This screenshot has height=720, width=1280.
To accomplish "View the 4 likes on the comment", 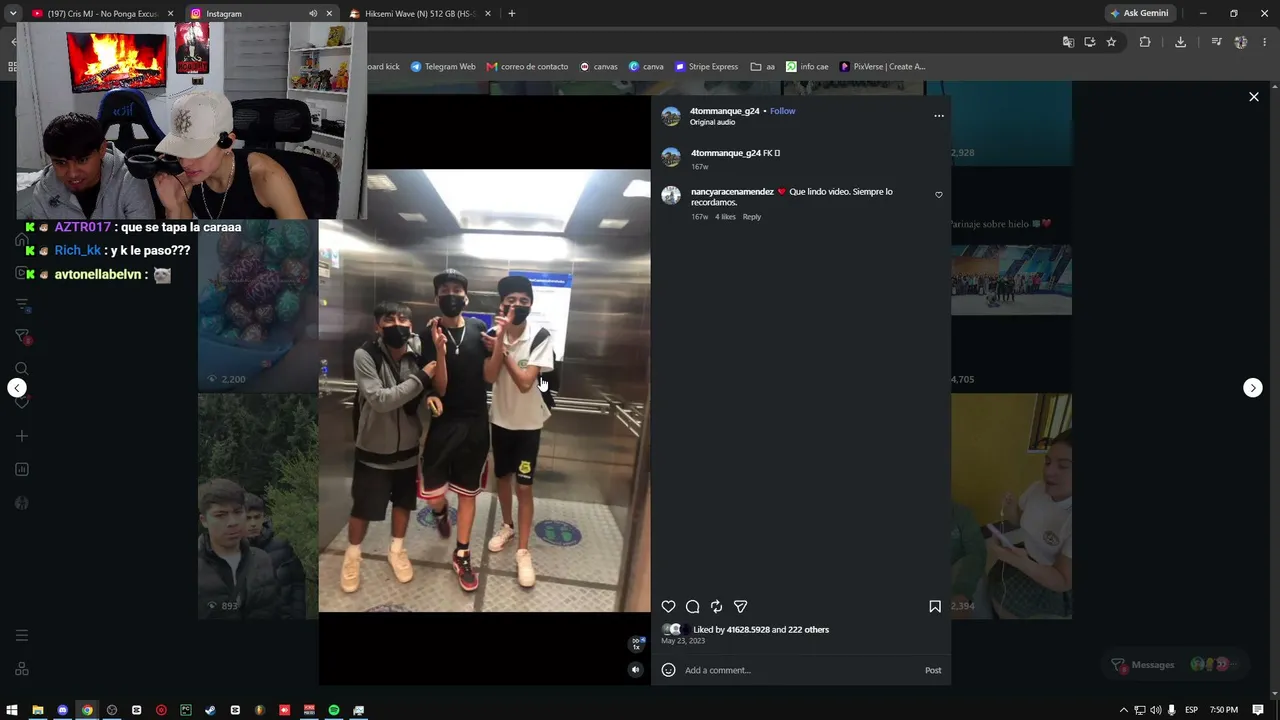I will coord(725,217).
